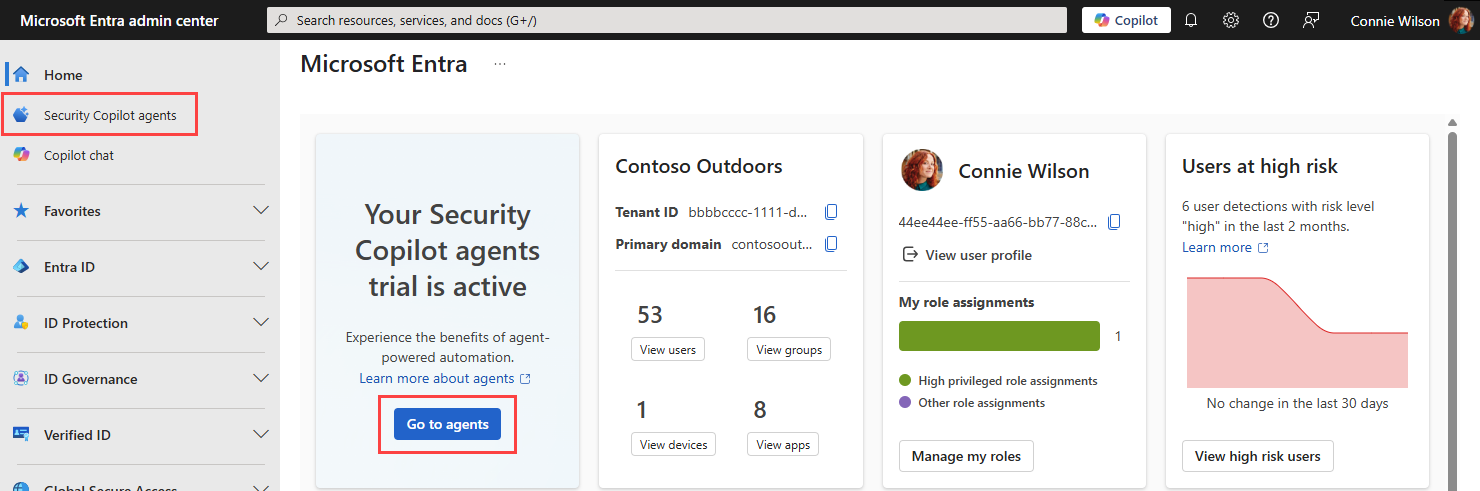Open more options ellipsis beside Microsoft Entra

click(500, 64)
